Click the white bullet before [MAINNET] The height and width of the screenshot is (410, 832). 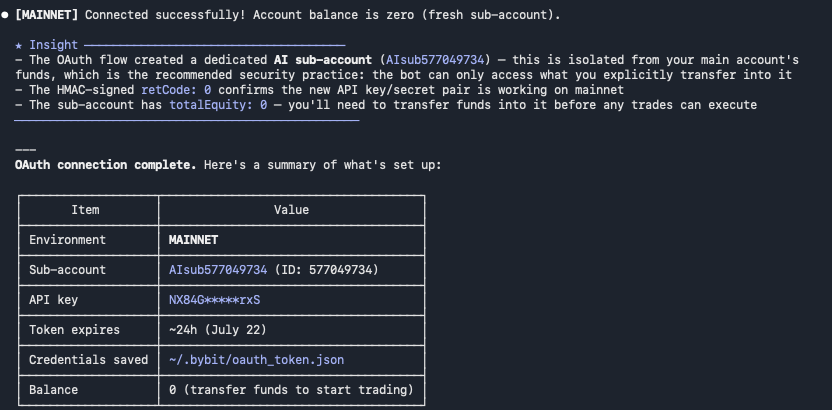coord(5,15)
